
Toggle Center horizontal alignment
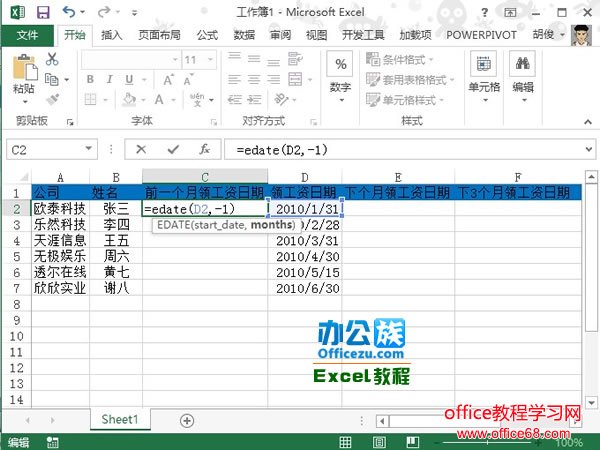[x=254, y=79]
